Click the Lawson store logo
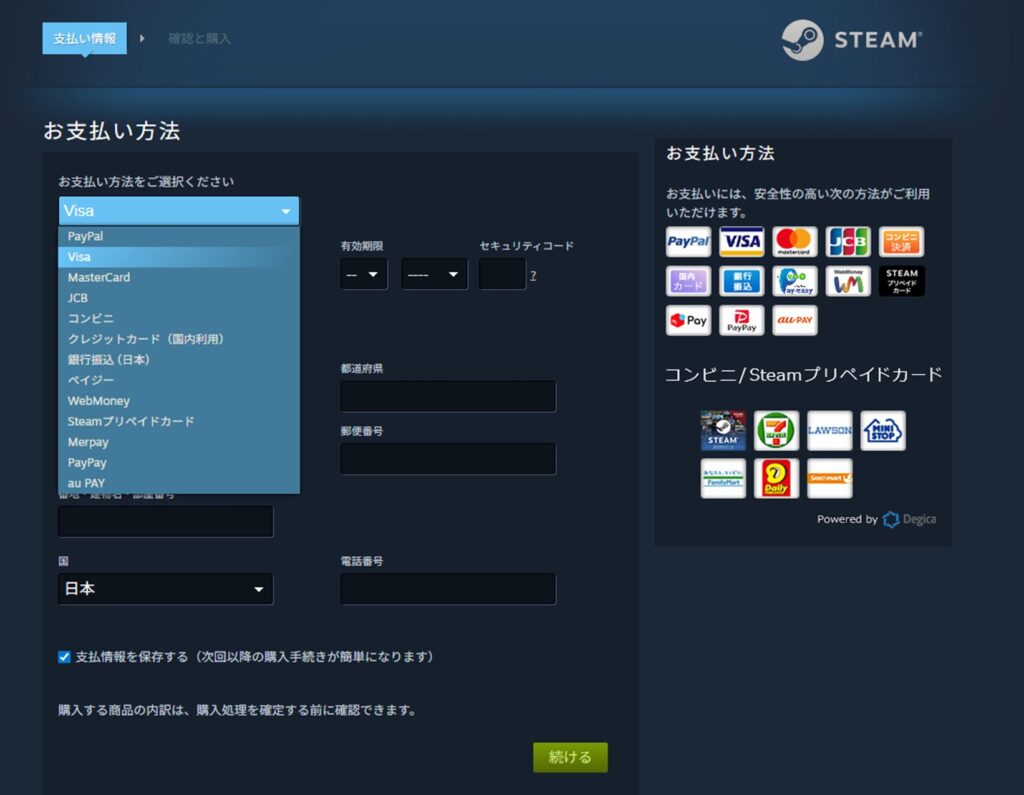The height and width of the screenshot is (795, 1024). [x=829, y=430]
